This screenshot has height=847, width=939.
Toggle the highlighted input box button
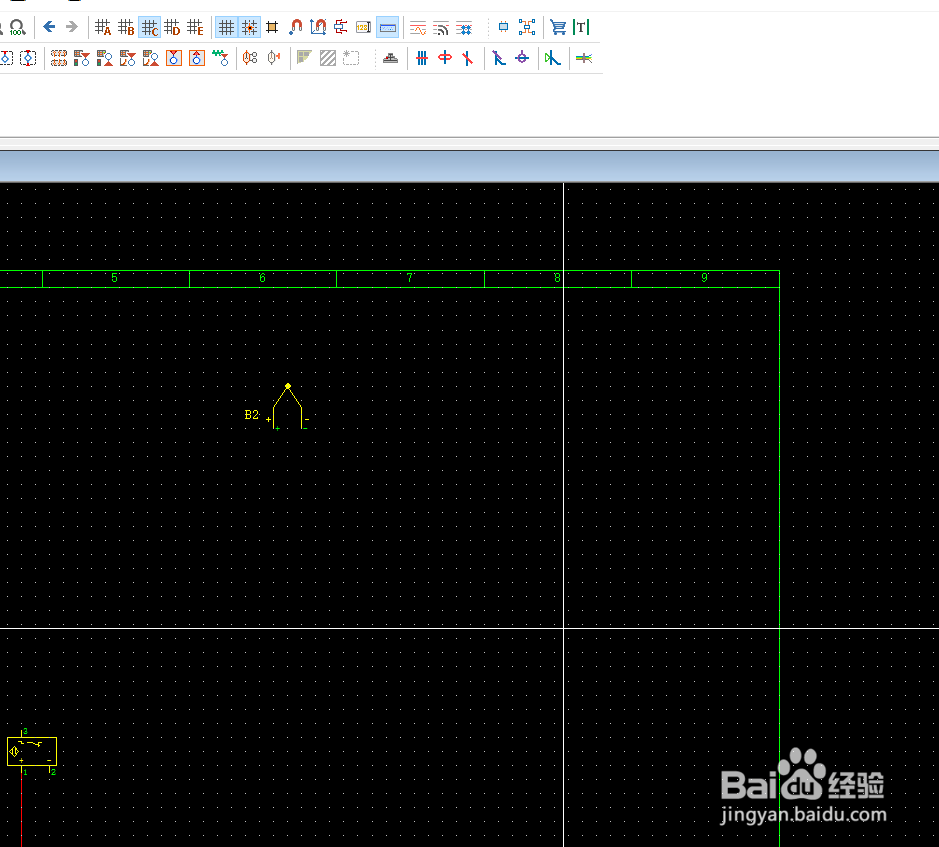(388, 27)
